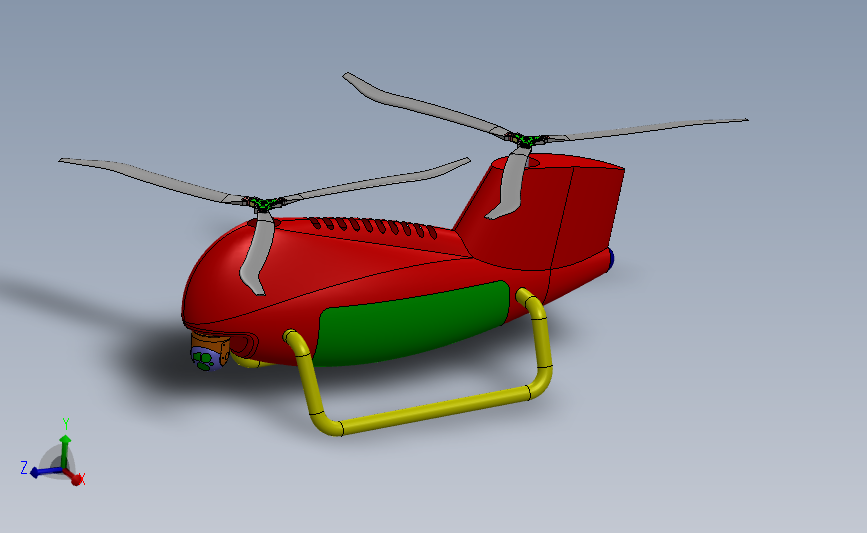Select the rounded red nose of the fuselage
The width and height of the screenshot is (867, 533).
pyautogui.click(x=221, y=276)
